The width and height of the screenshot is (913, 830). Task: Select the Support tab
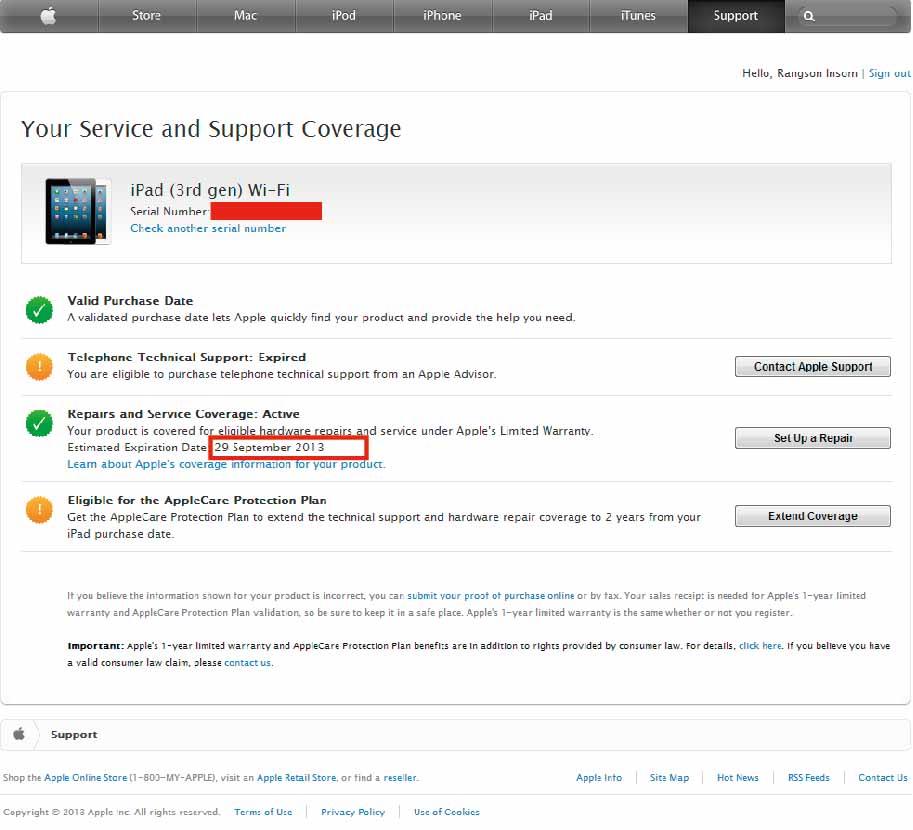[x=736, y=16]
